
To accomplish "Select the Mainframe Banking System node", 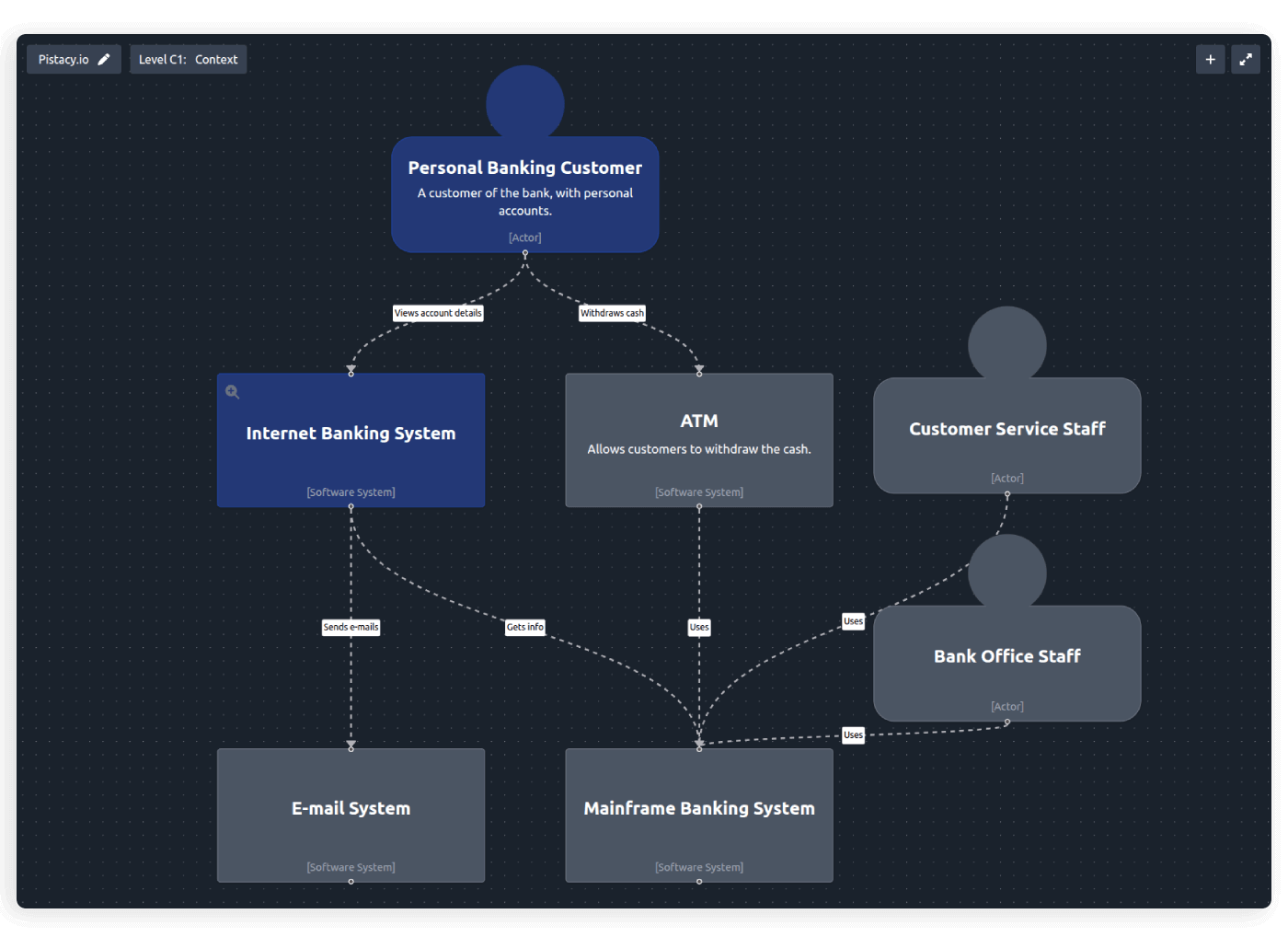I will click(x=699, y=815).
